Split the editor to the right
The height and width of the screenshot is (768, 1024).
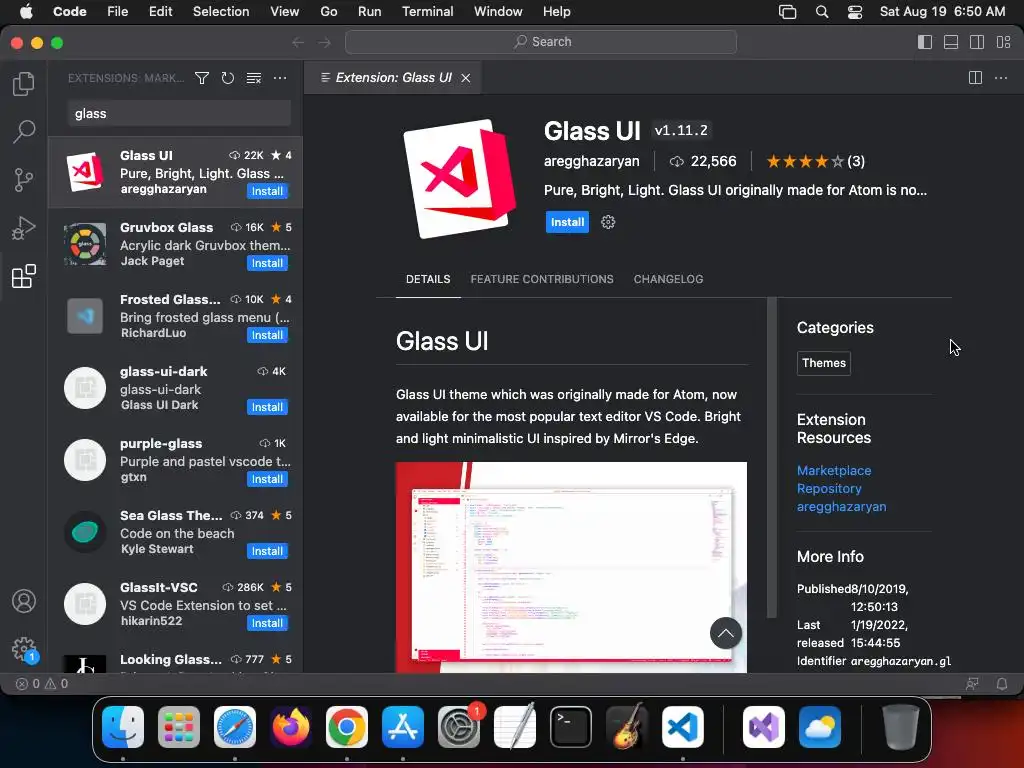pyautogui.click(x=975, y=78)
